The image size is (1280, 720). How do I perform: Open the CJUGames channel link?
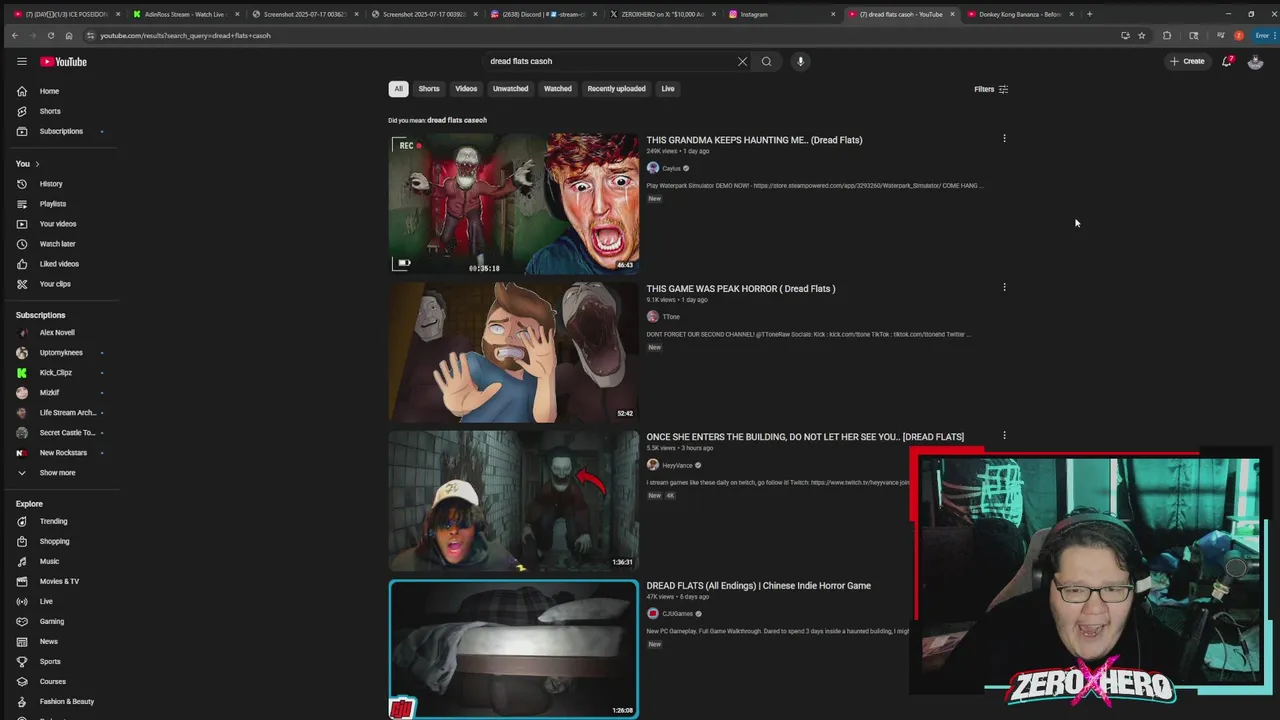coord(677,614)
